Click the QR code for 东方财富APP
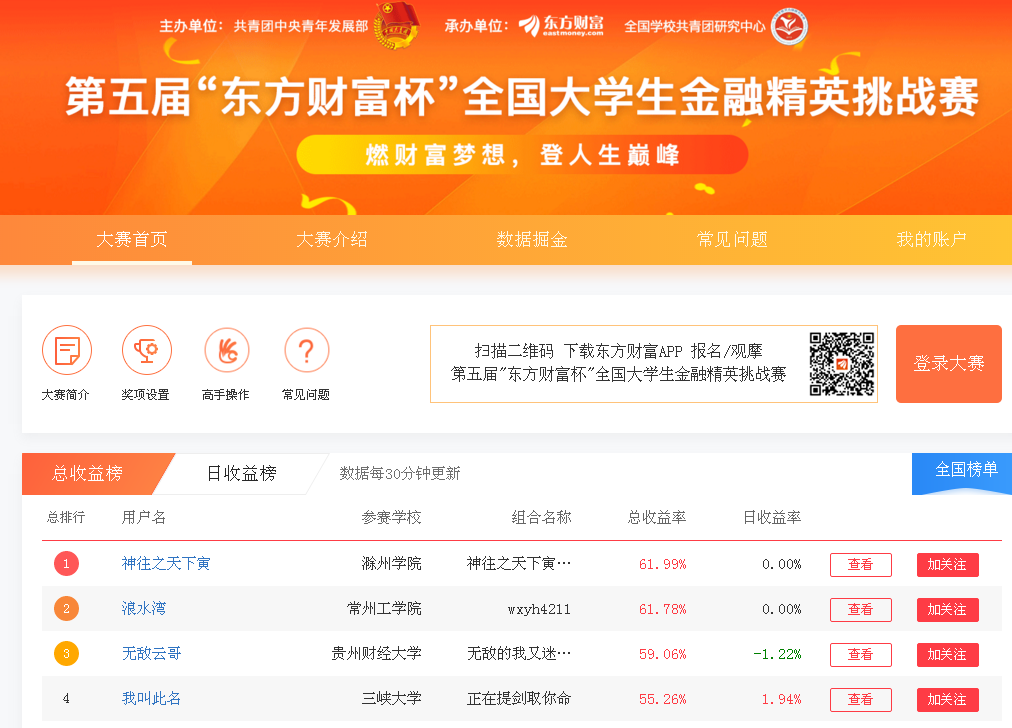 click(x=841, y=364)
